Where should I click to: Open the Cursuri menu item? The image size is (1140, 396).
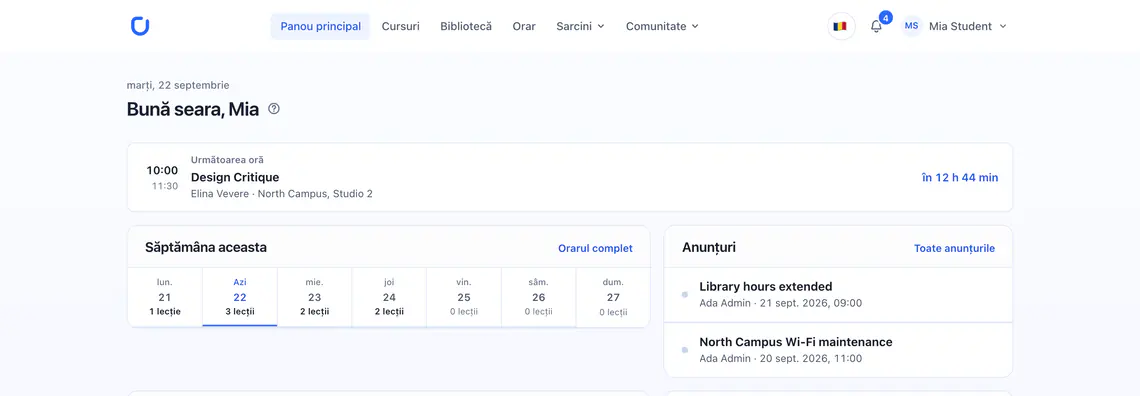[401, 26]
